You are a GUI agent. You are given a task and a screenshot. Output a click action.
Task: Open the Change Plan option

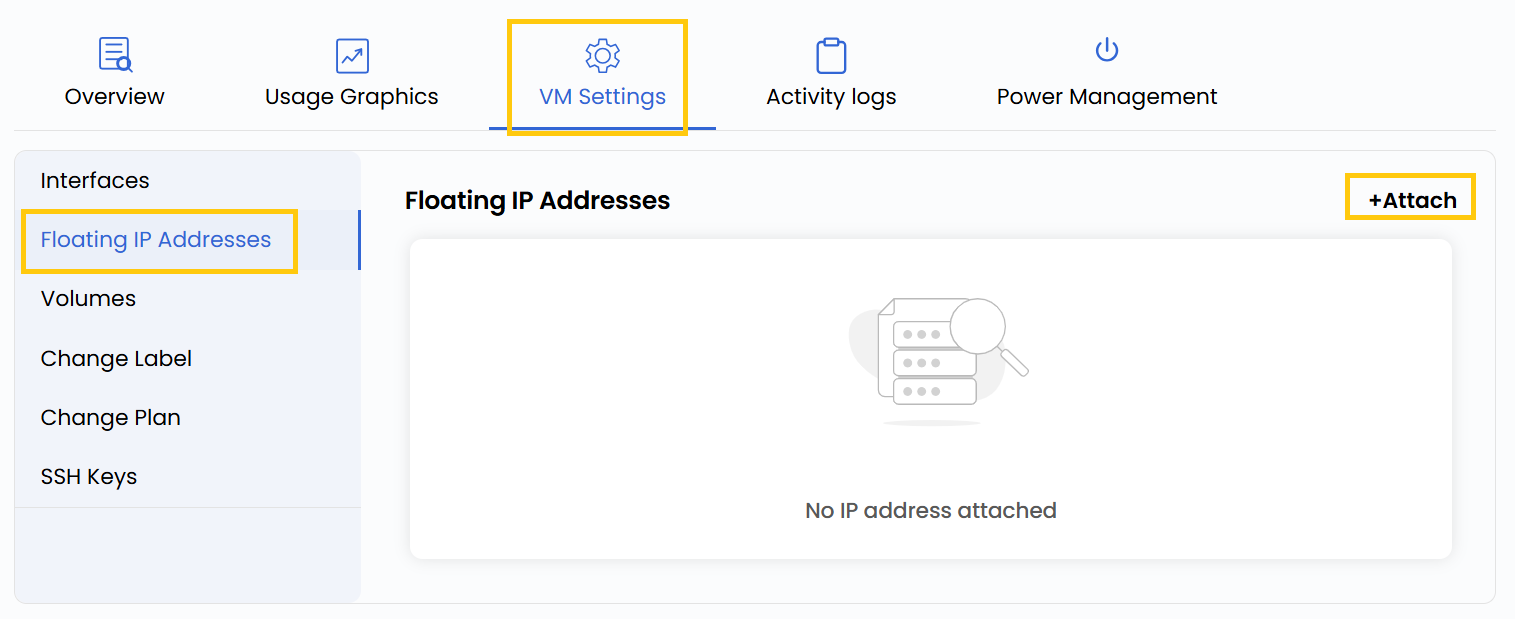click(x=110, y=417)
